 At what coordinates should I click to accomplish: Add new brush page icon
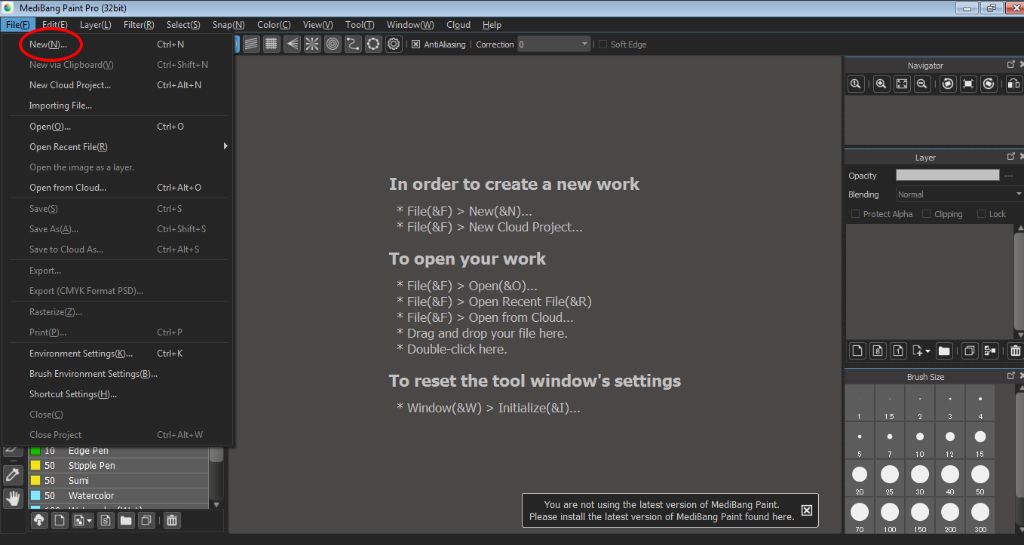pos(59,520)
